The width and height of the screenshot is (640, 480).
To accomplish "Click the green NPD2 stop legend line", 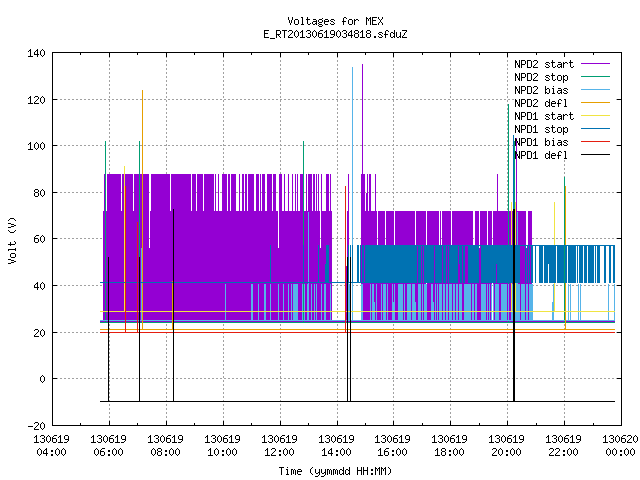I will [x=595, y=77].
